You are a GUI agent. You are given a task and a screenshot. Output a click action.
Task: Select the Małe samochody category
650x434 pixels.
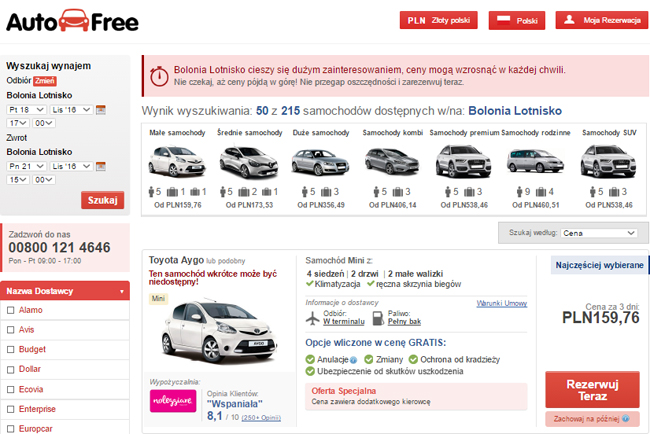pyautogui.click(x=177, y=169)
